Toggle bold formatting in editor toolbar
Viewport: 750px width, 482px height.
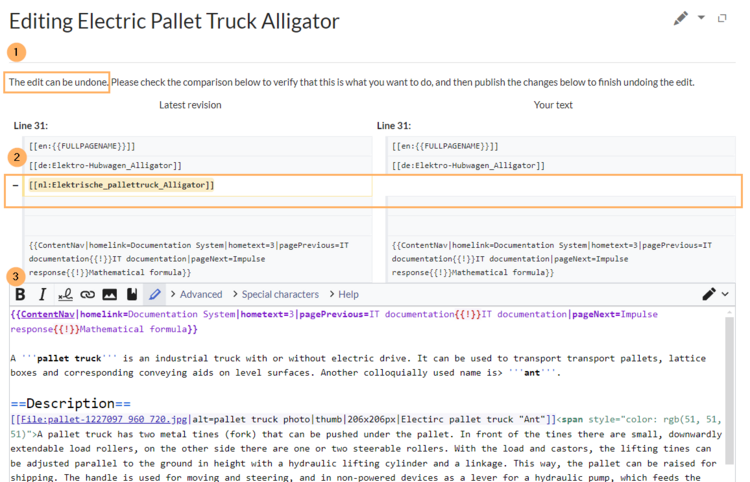coord(20,295)
